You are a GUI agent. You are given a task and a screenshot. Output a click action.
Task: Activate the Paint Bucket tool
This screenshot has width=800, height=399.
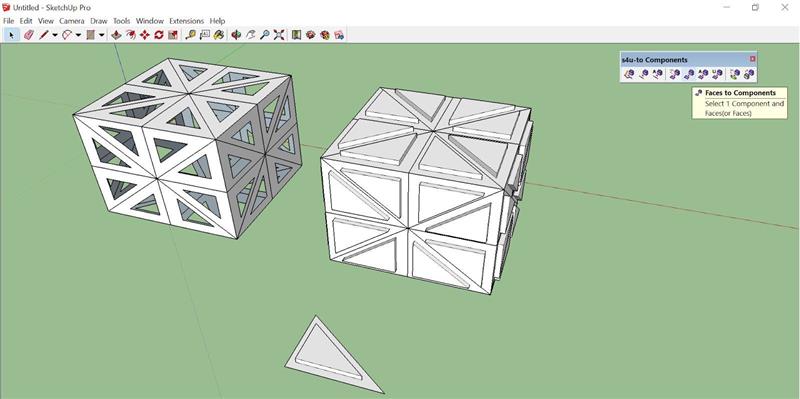click(218, 35)
